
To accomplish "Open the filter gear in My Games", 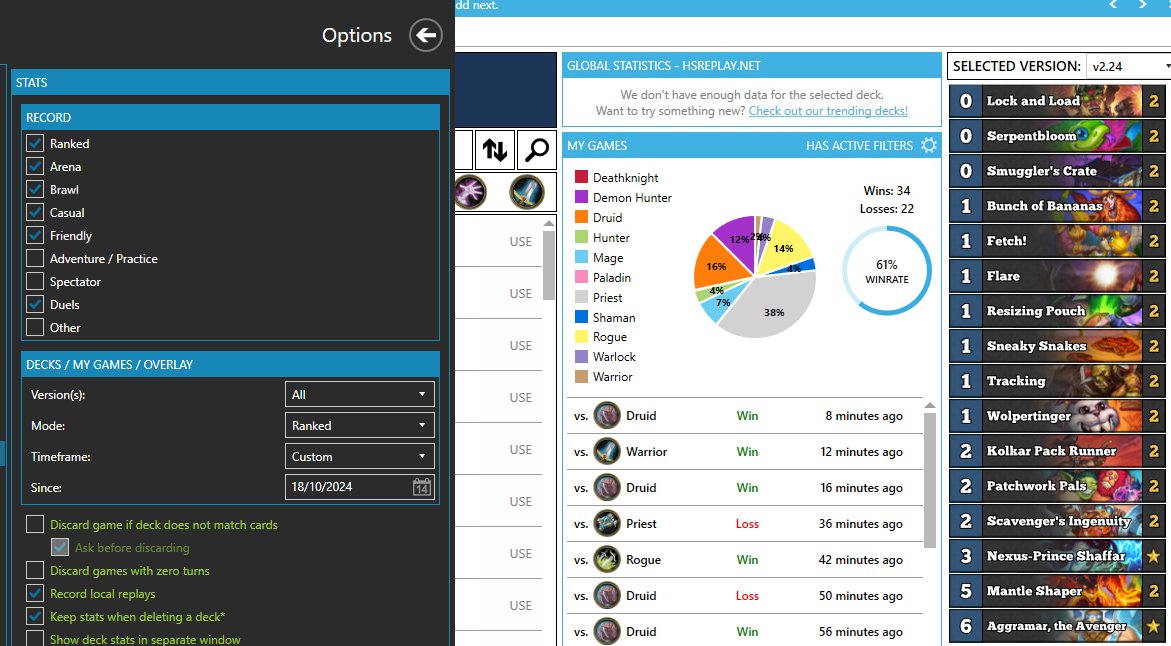I will tap(928, 145).
